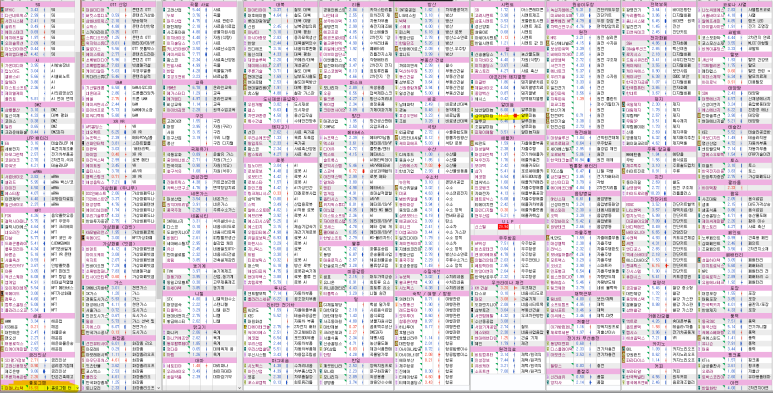Select the 한일시멘트 stock row
The width and height of the screenshot is (773, 393).
pyautogui.click(x=507, y=43)
